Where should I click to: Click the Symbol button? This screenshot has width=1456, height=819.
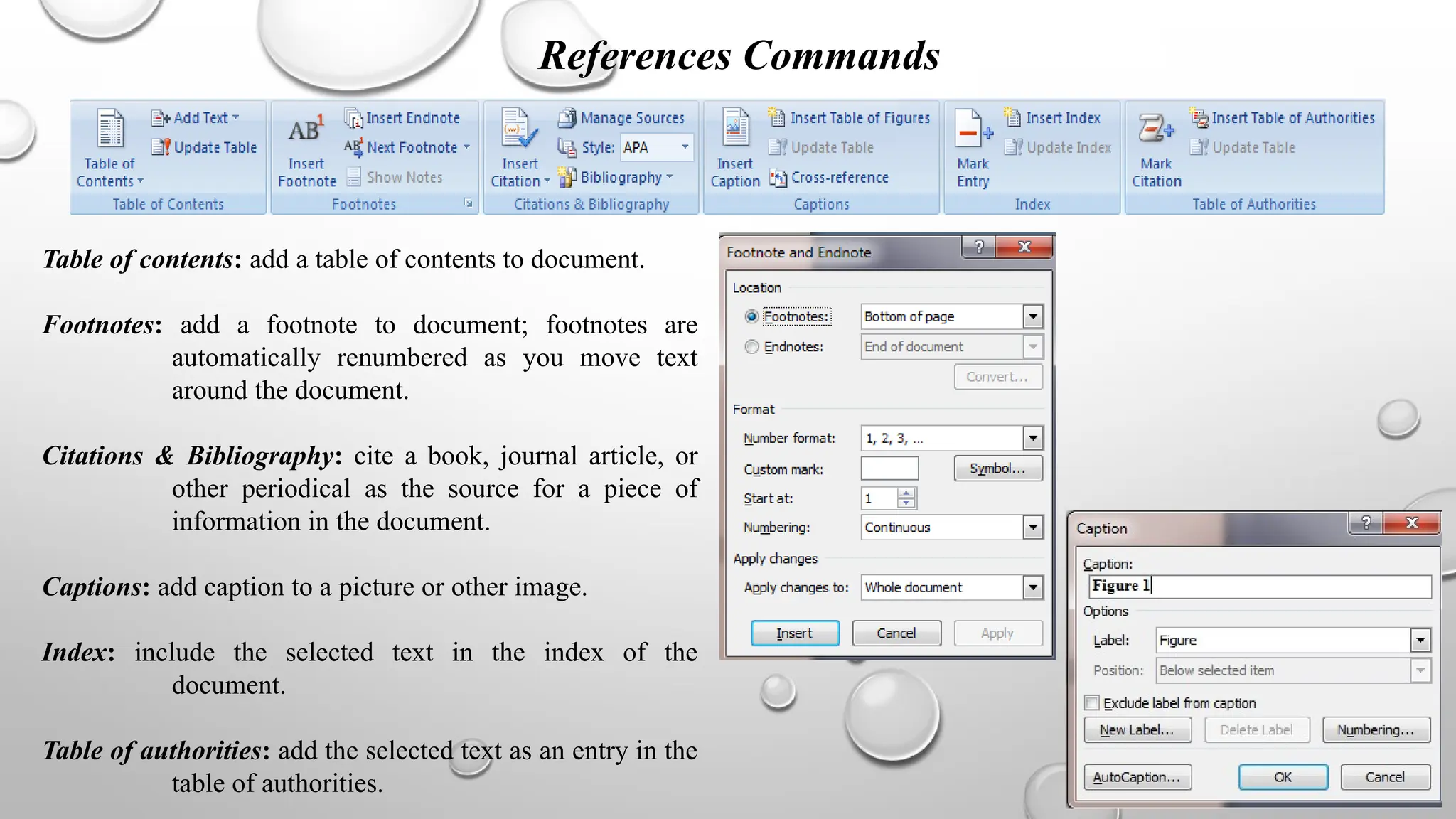click(x=998, y=469)
